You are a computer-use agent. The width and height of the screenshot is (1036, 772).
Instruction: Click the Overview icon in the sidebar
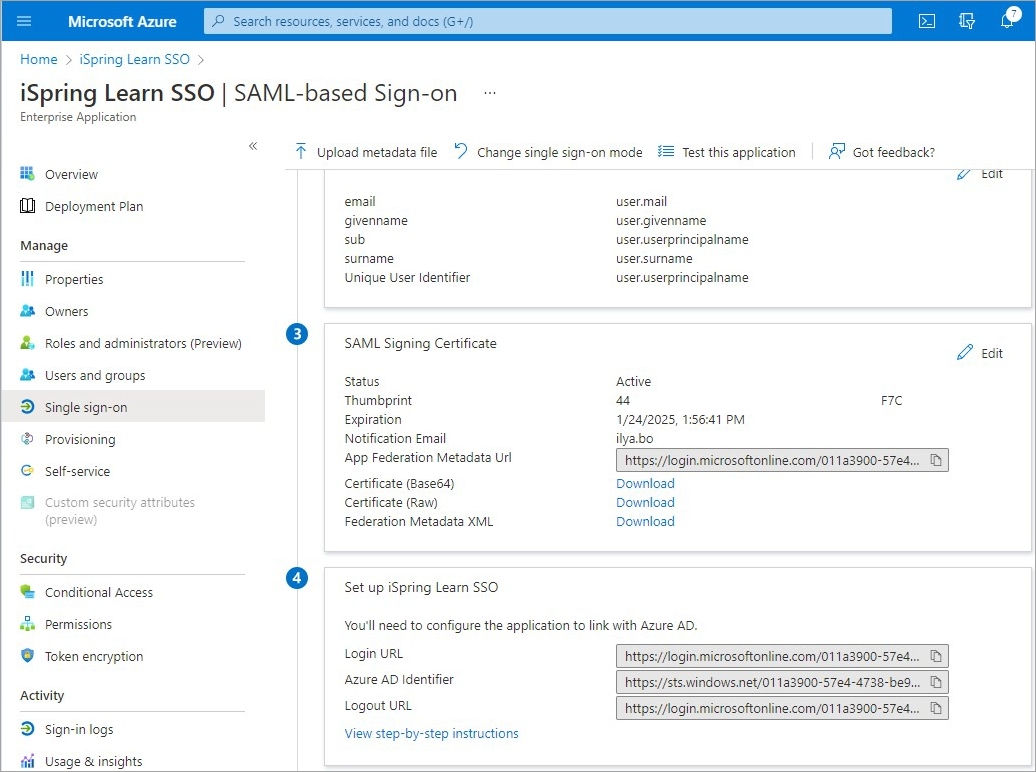(27, 174)
